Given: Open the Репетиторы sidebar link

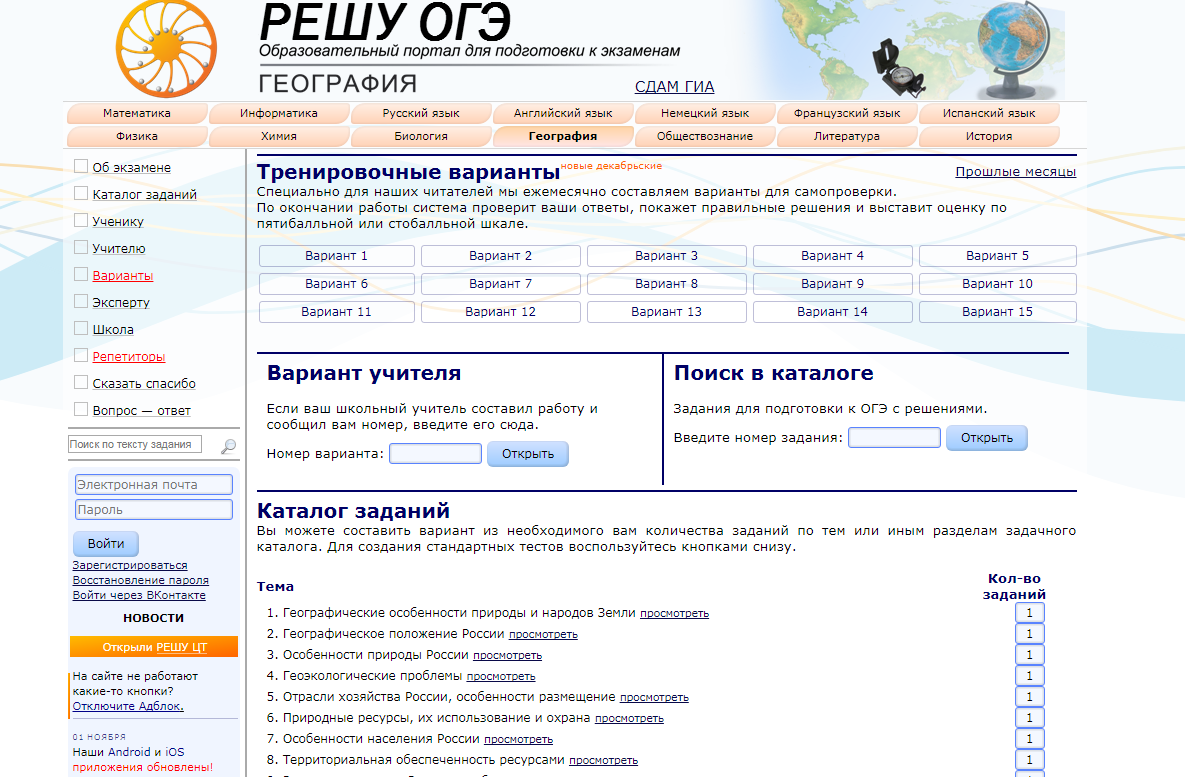Looking at the screenshot, I should [128, 356].
